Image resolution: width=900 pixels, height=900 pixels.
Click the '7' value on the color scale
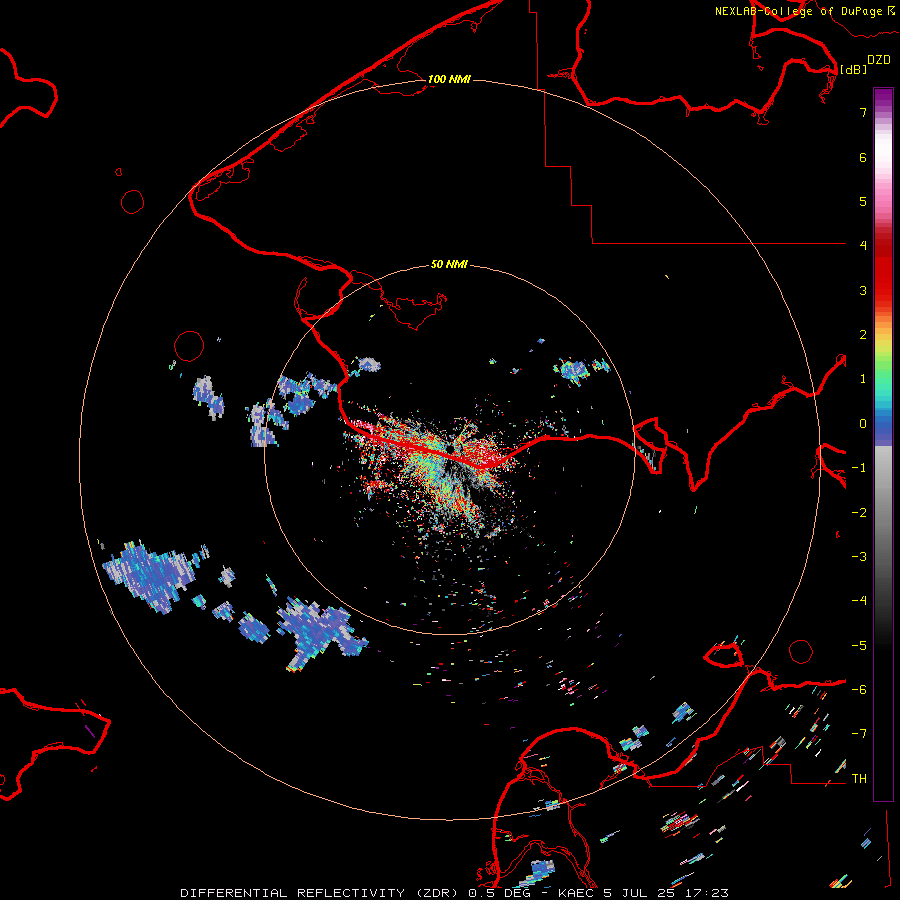863,112
